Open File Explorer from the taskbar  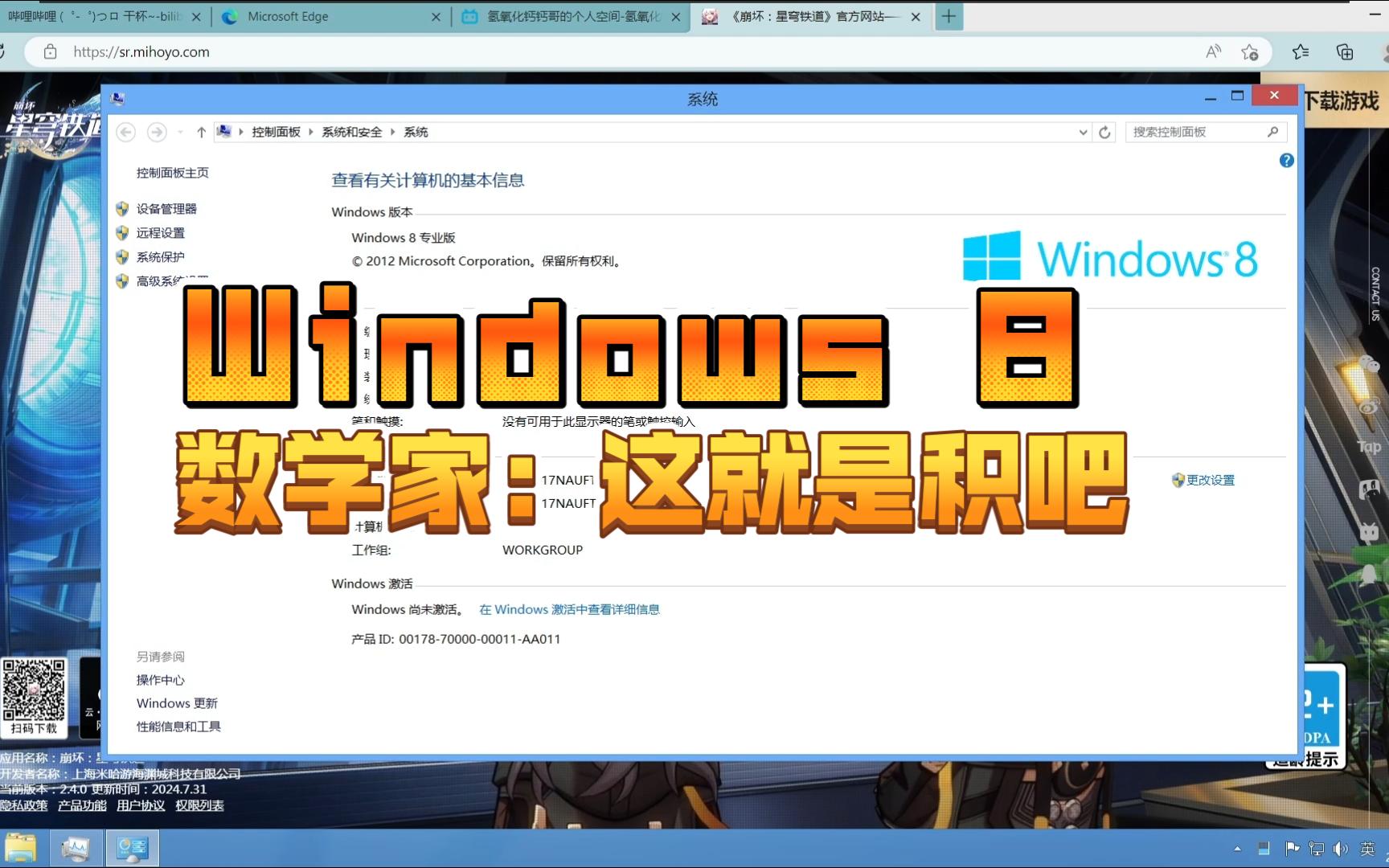pos(21,849)
